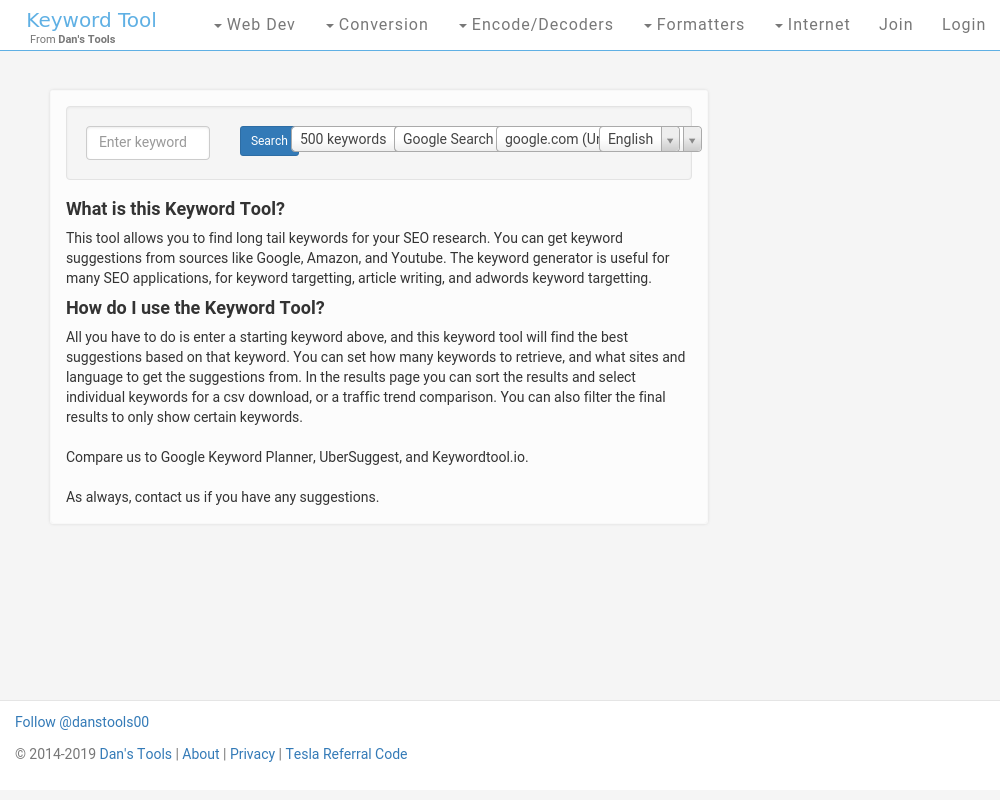Open the Web Dev menu
The height and width of the screenshot is (800, 1000).
point(254,25)
